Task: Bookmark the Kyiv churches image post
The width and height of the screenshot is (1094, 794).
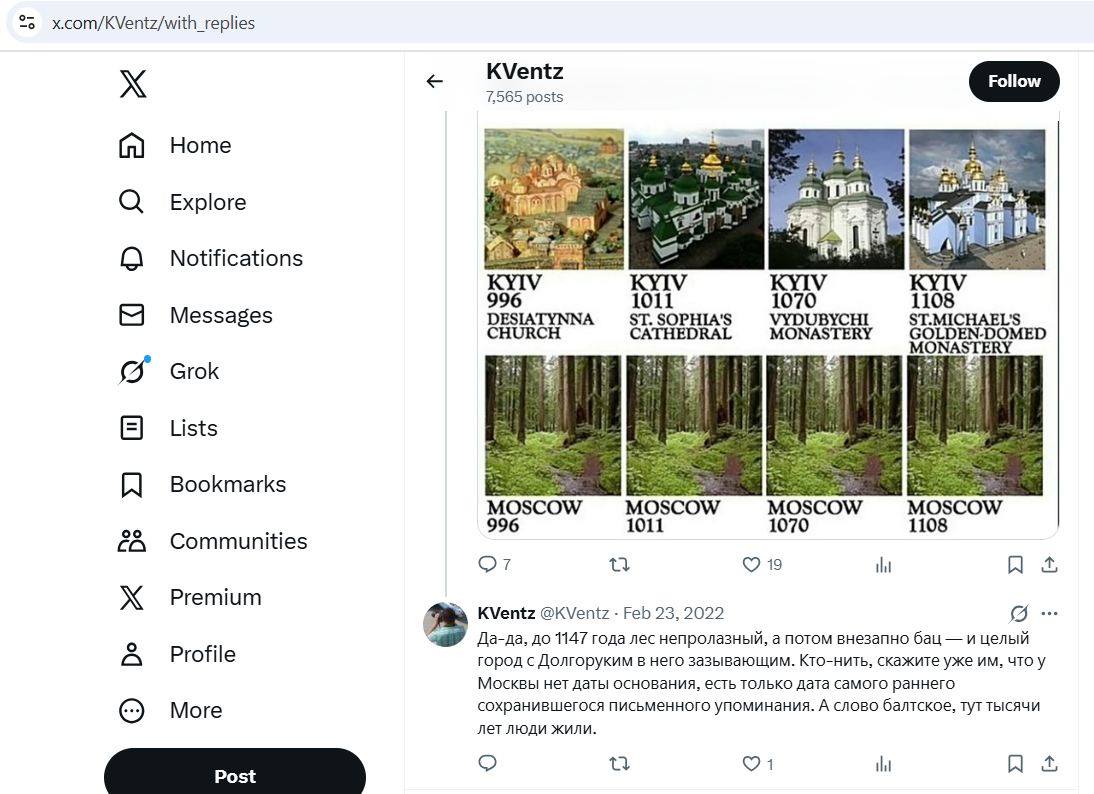Action: click(1015, 565)
